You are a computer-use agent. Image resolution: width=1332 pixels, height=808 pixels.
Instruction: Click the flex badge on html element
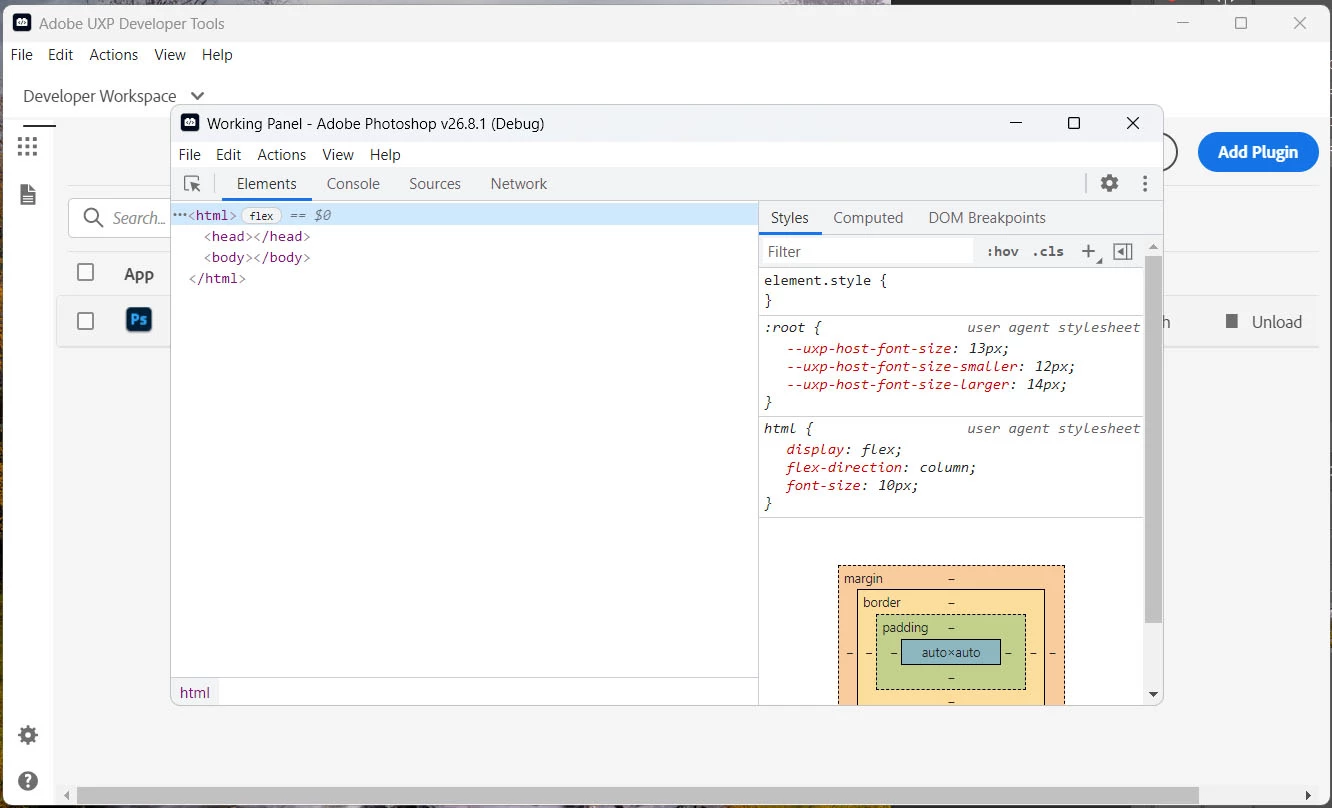[x=261, y=215]
